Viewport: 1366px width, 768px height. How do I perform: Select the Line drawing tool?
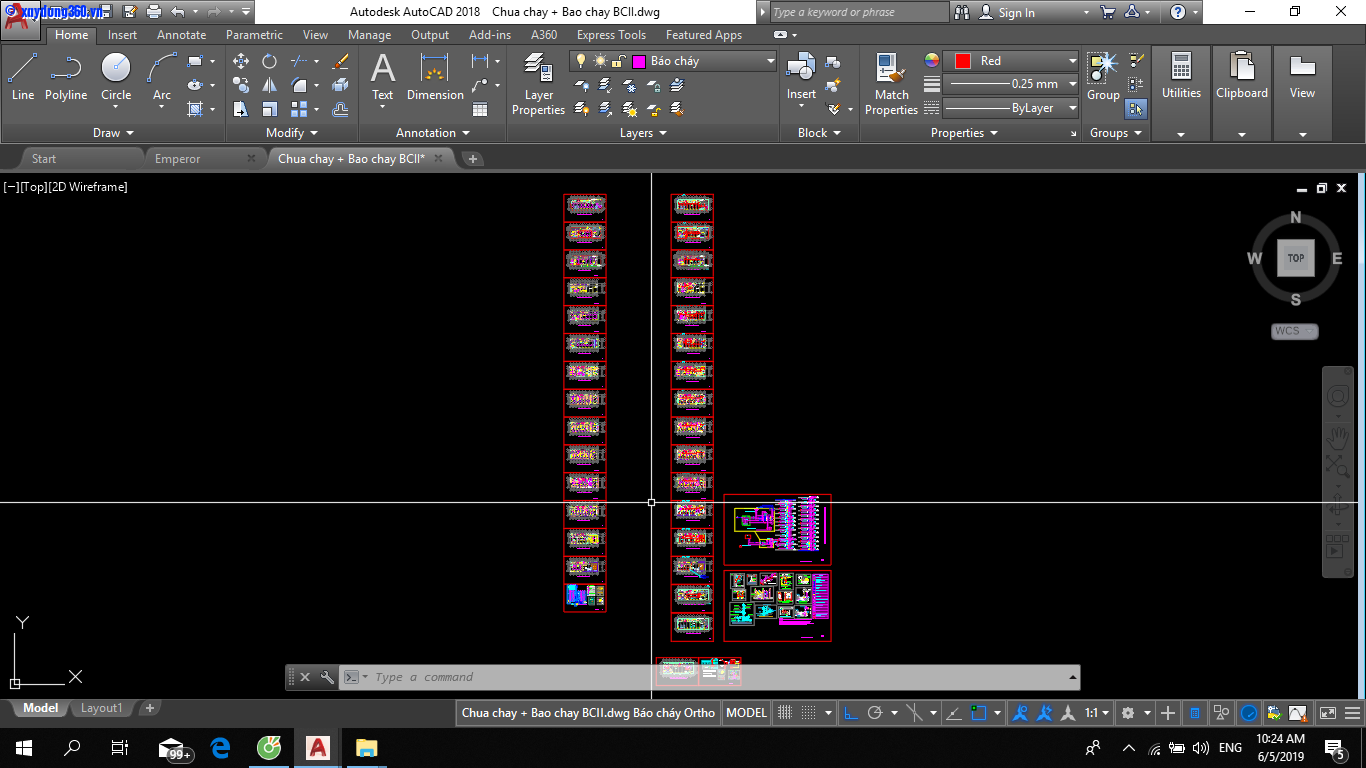click(x=22, y=78)
